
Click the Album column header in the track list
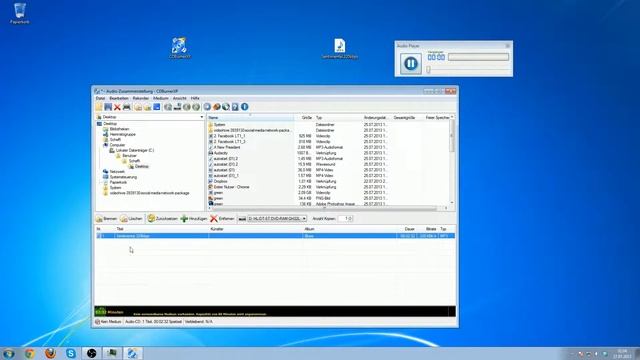coord(349,229)
